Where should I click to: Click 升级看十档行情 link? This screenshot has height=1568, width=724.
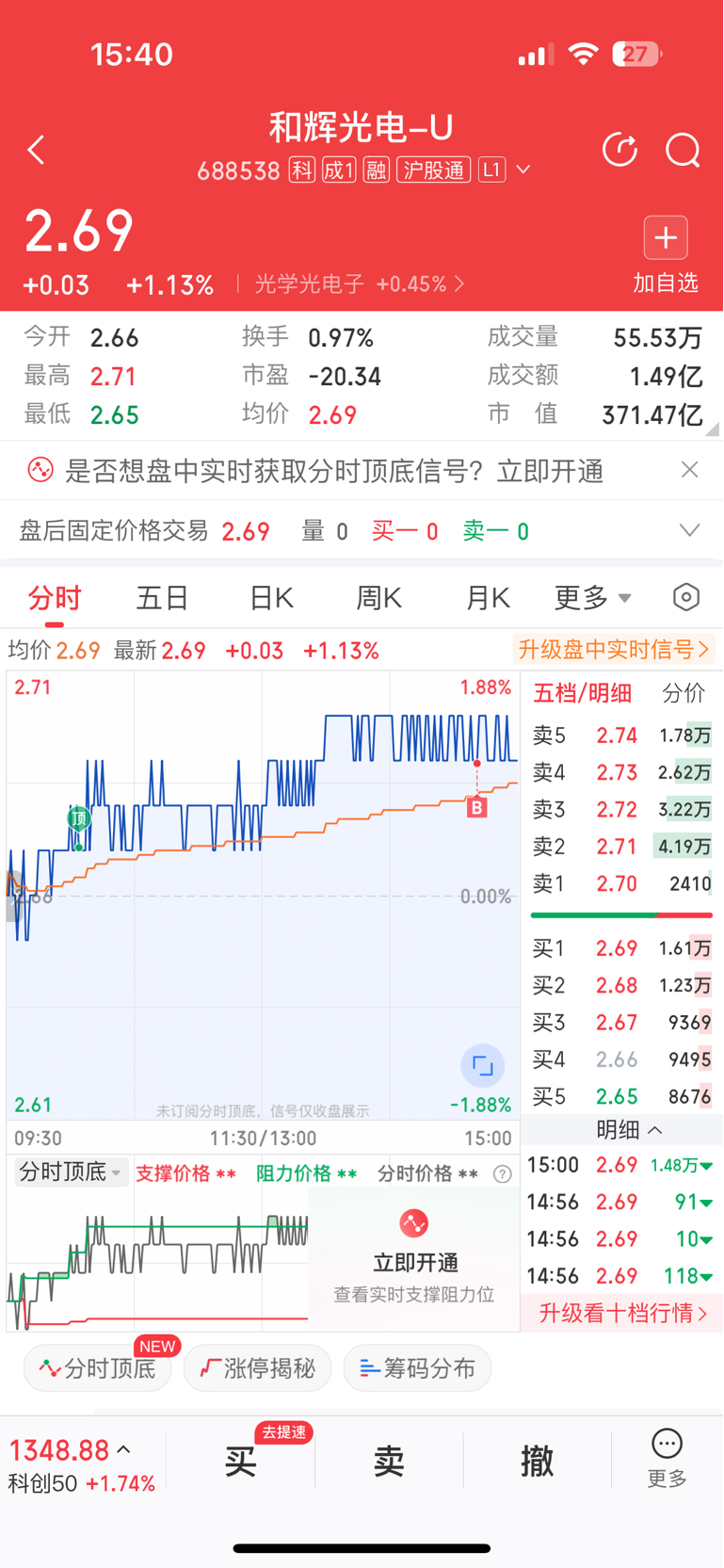(x=622, y=1313)
